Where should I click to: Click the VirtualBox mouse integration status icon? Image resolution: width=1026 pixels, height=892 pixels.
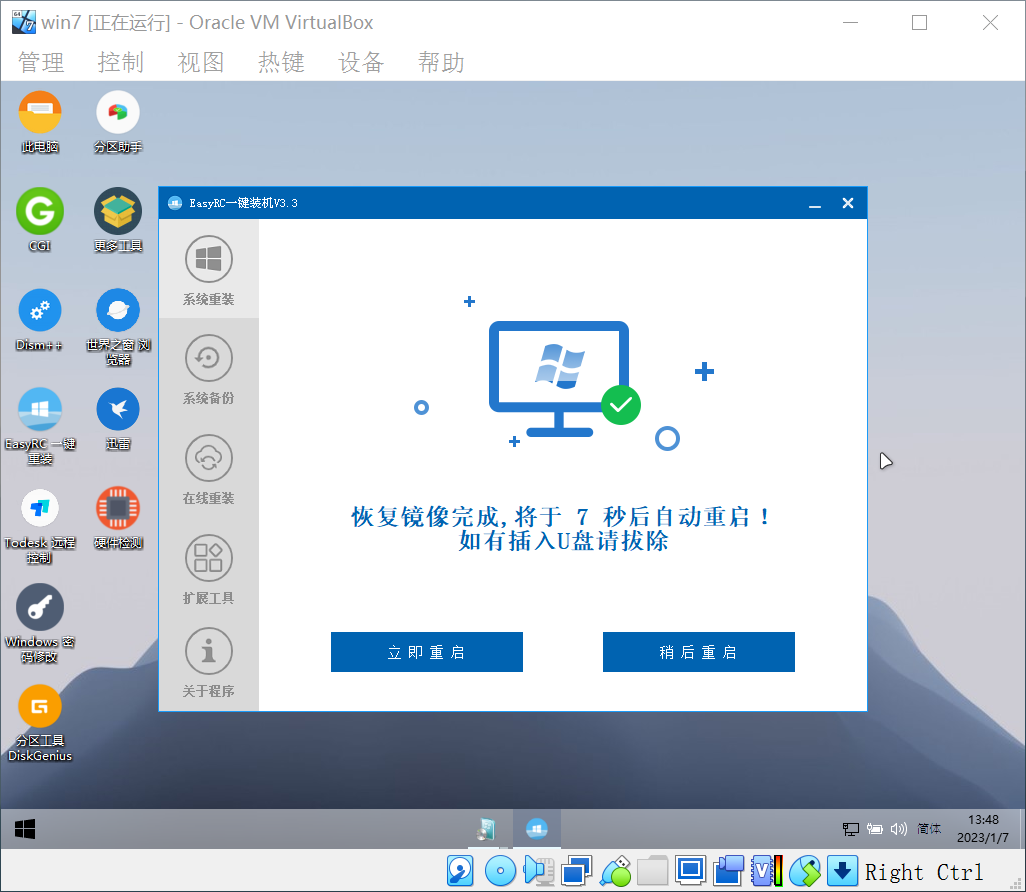click(805, 871)
